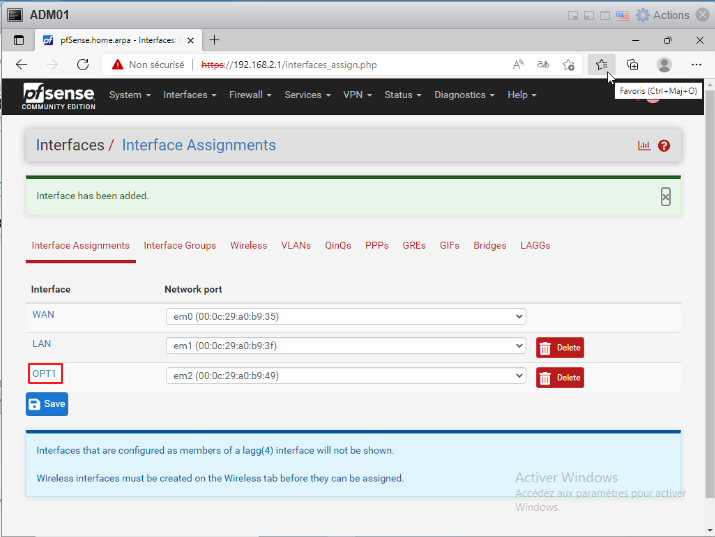Open the browser Collections icon

[x=632, y=64]
